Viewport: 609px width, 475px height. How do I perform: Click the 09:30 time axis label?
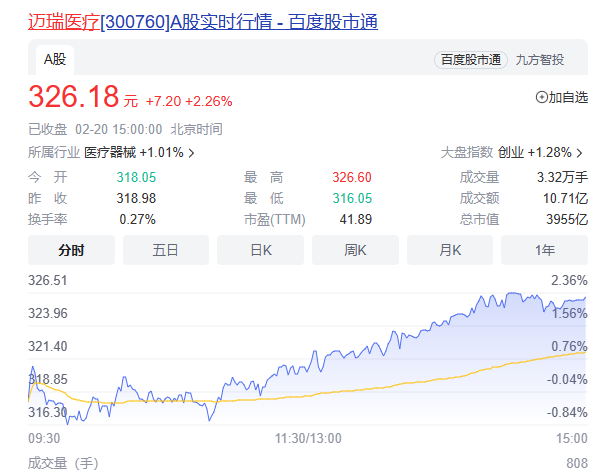coord(44,438)
